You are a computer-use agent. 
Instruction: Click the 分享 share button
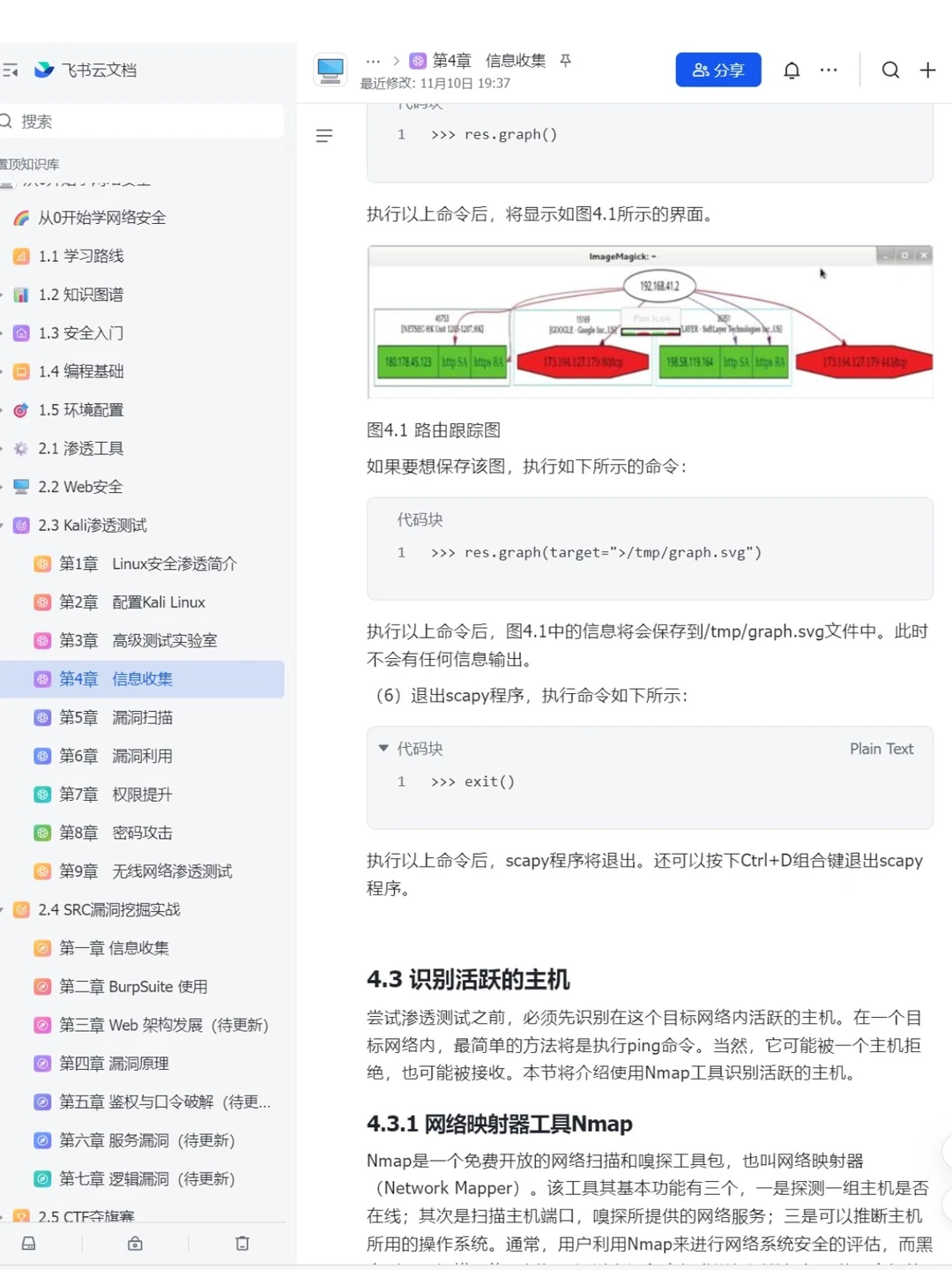718,70
